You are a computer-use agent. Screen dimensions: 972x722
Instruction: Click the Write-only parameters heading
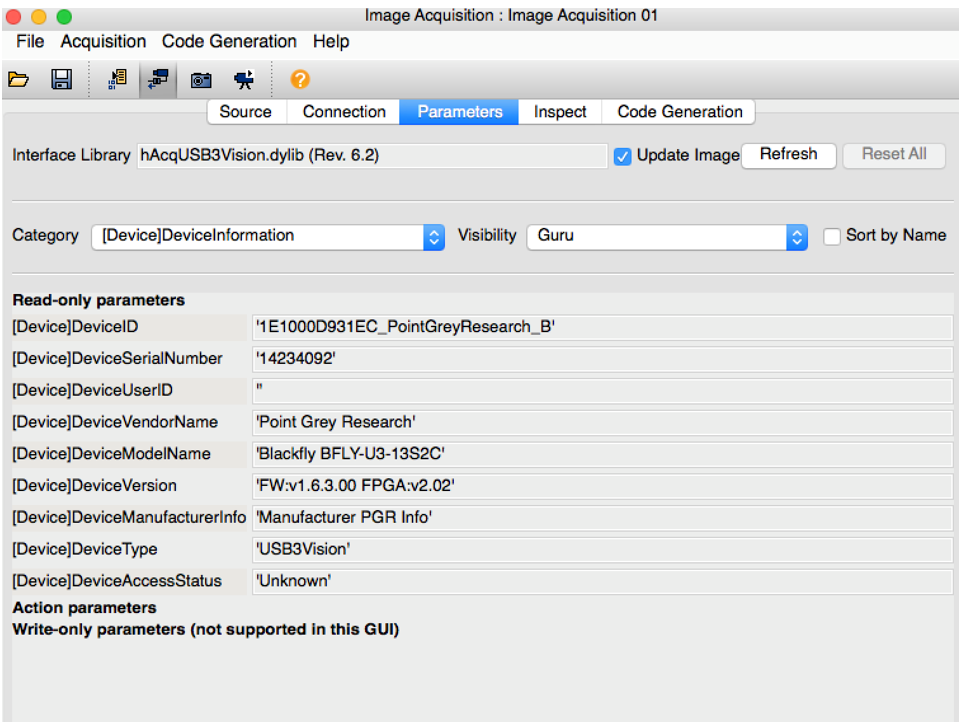tap(206, 630)
